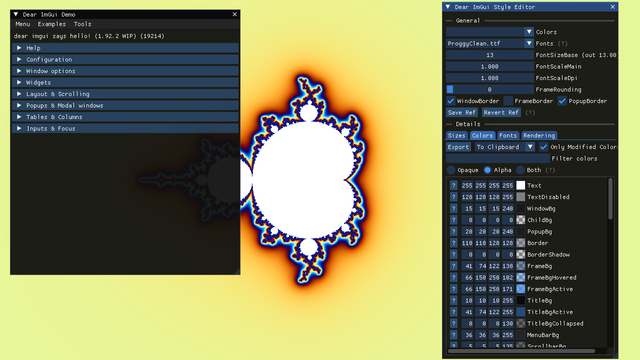Click the ? button in the TitleBg row
This screenshot has height=360, width=640.
(453, 300)
